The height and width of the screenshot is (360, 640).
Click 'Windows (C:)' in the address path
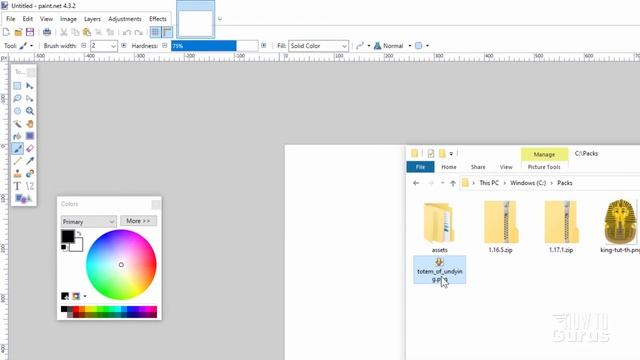(528, 183)
